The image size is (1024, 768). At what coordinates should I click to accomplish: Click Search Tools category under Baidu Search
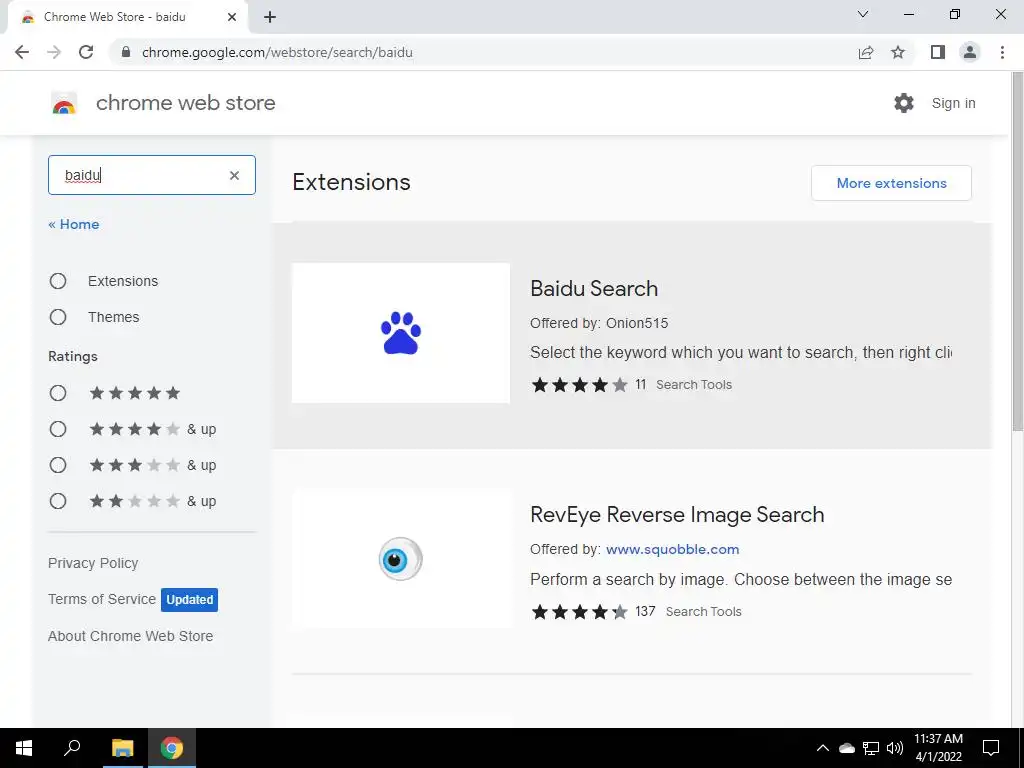(x=694, y=385)
